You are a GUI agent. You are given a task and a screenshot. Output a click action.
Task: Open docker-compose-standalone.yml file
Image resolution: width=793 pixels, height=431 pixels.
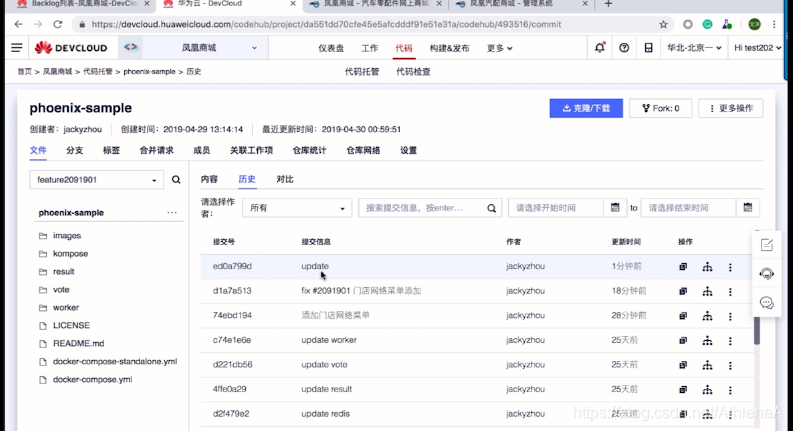(115, 361)
